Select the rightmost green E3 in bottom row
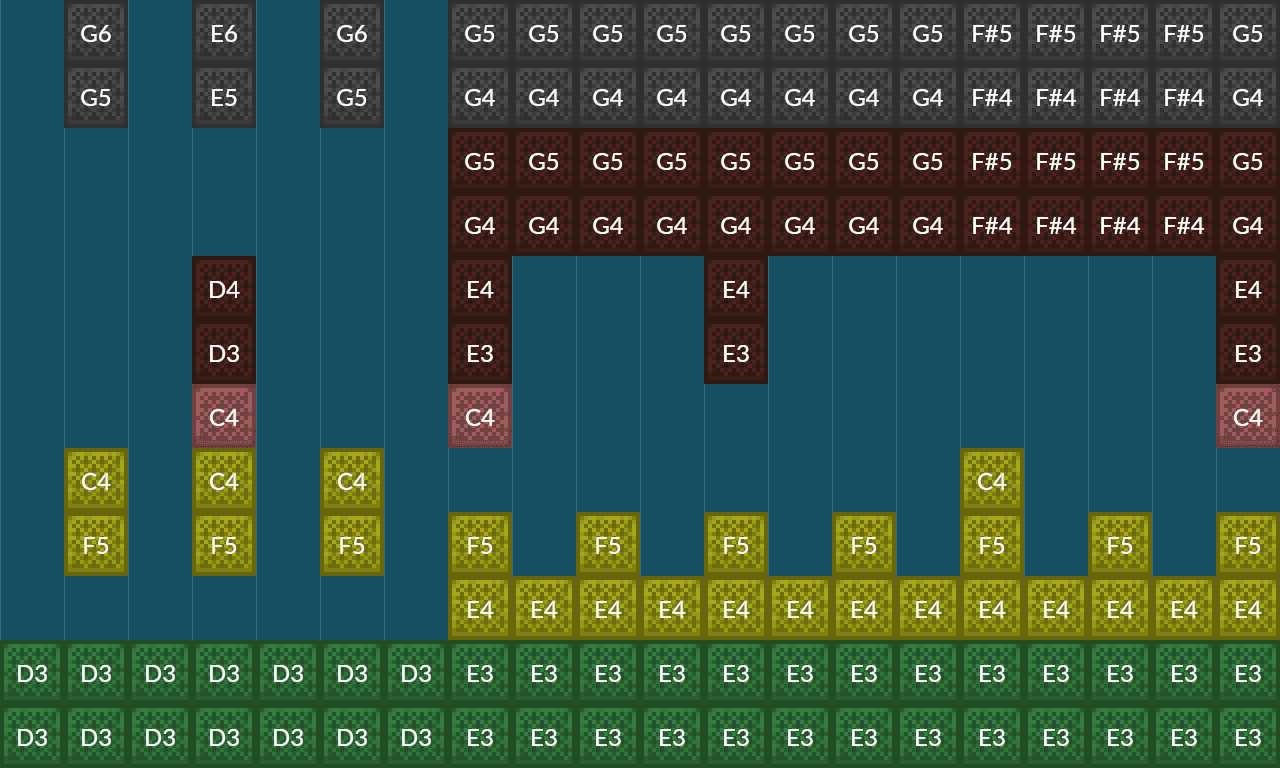 click(x=1248, y=737)
